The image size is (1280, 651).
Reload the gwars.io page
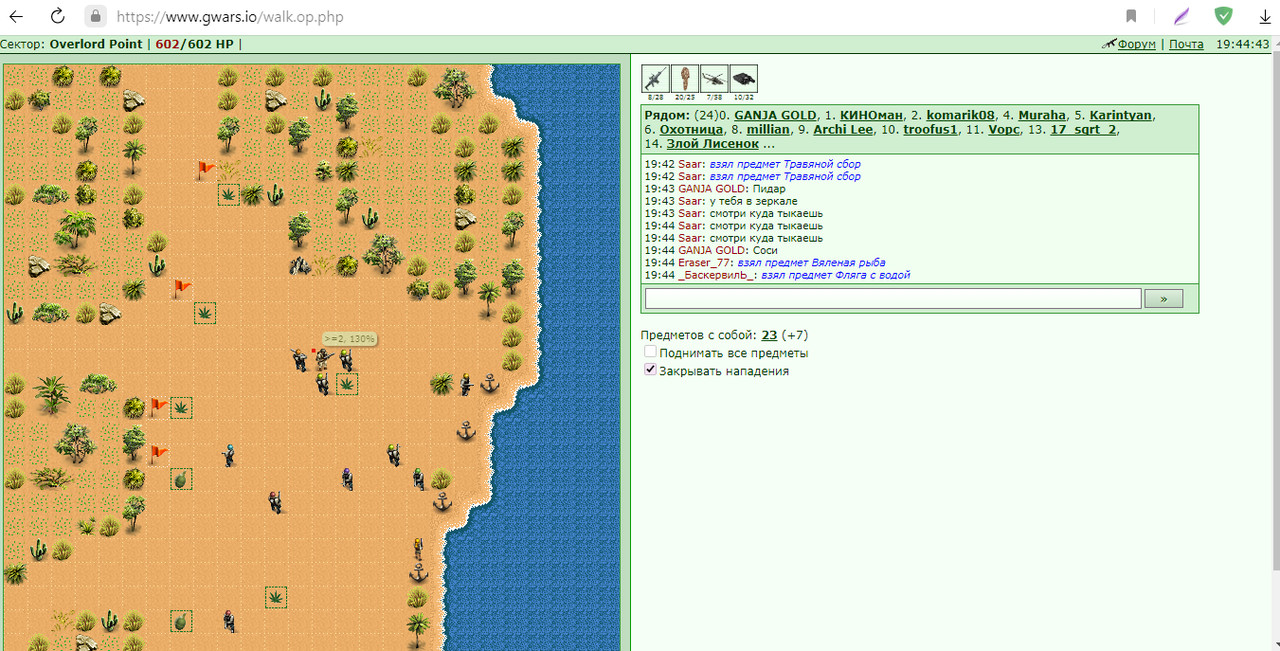coord(58,16)
